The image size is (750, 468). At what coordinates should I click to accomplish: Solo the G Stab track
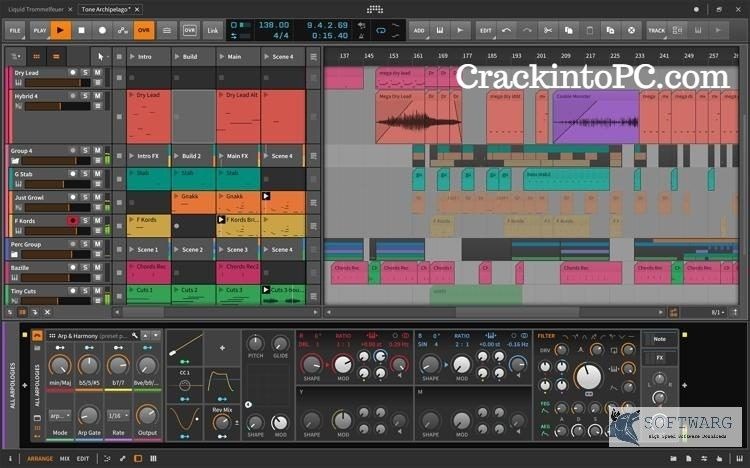[85, 174]
